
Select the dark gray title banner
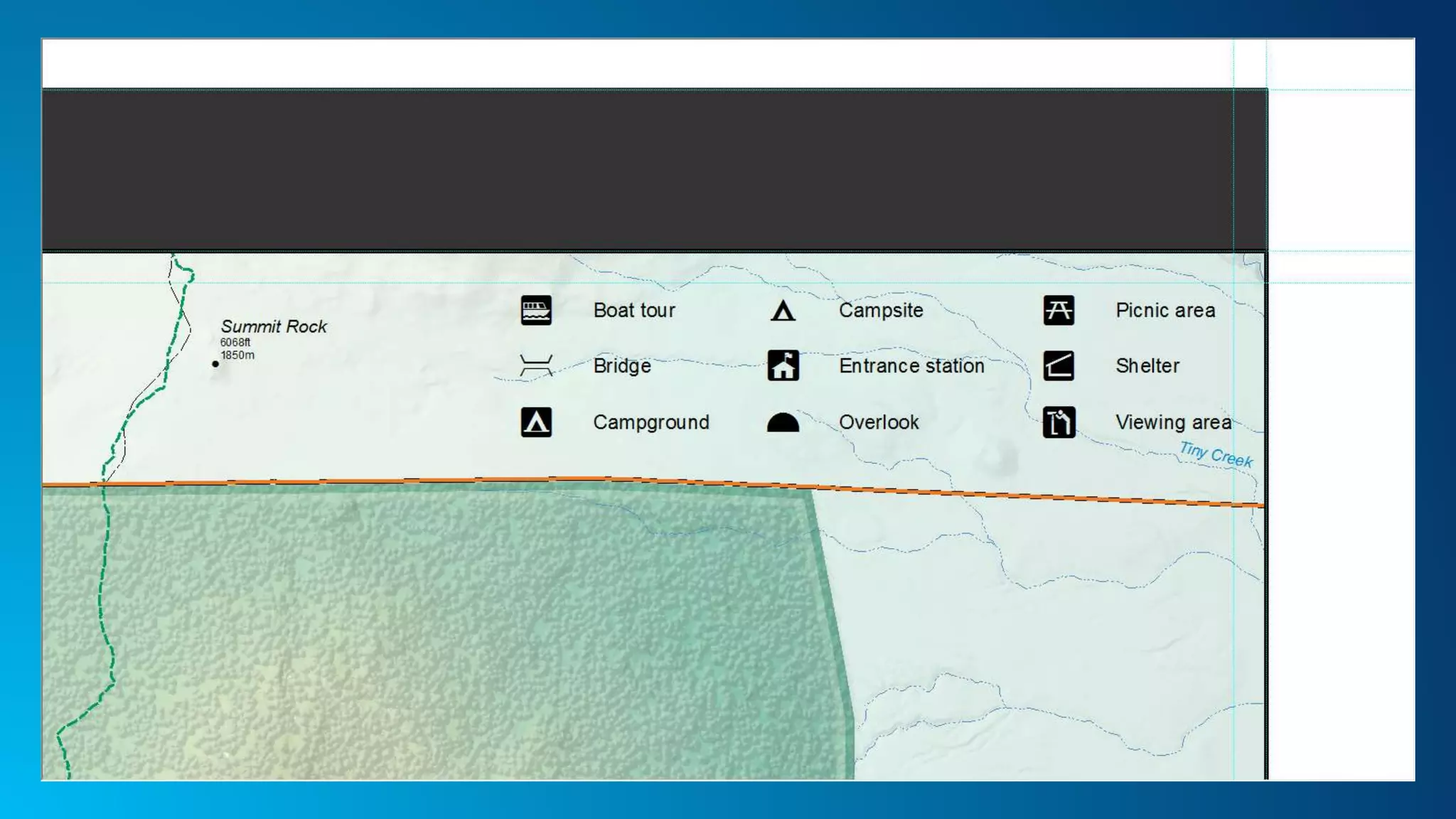click(654, 169)
